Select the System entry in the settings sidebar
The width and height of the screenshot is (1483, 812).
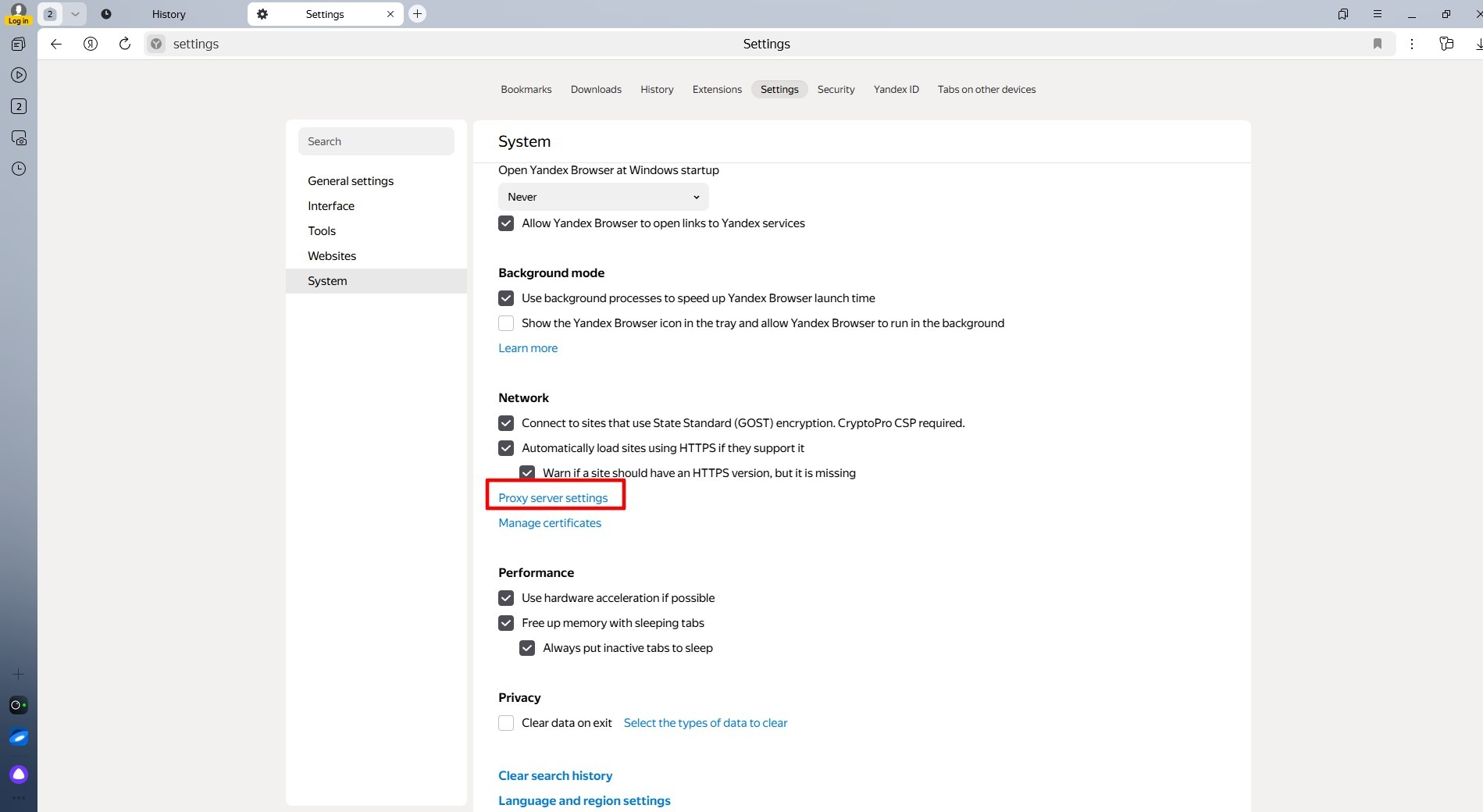(326, 280)
